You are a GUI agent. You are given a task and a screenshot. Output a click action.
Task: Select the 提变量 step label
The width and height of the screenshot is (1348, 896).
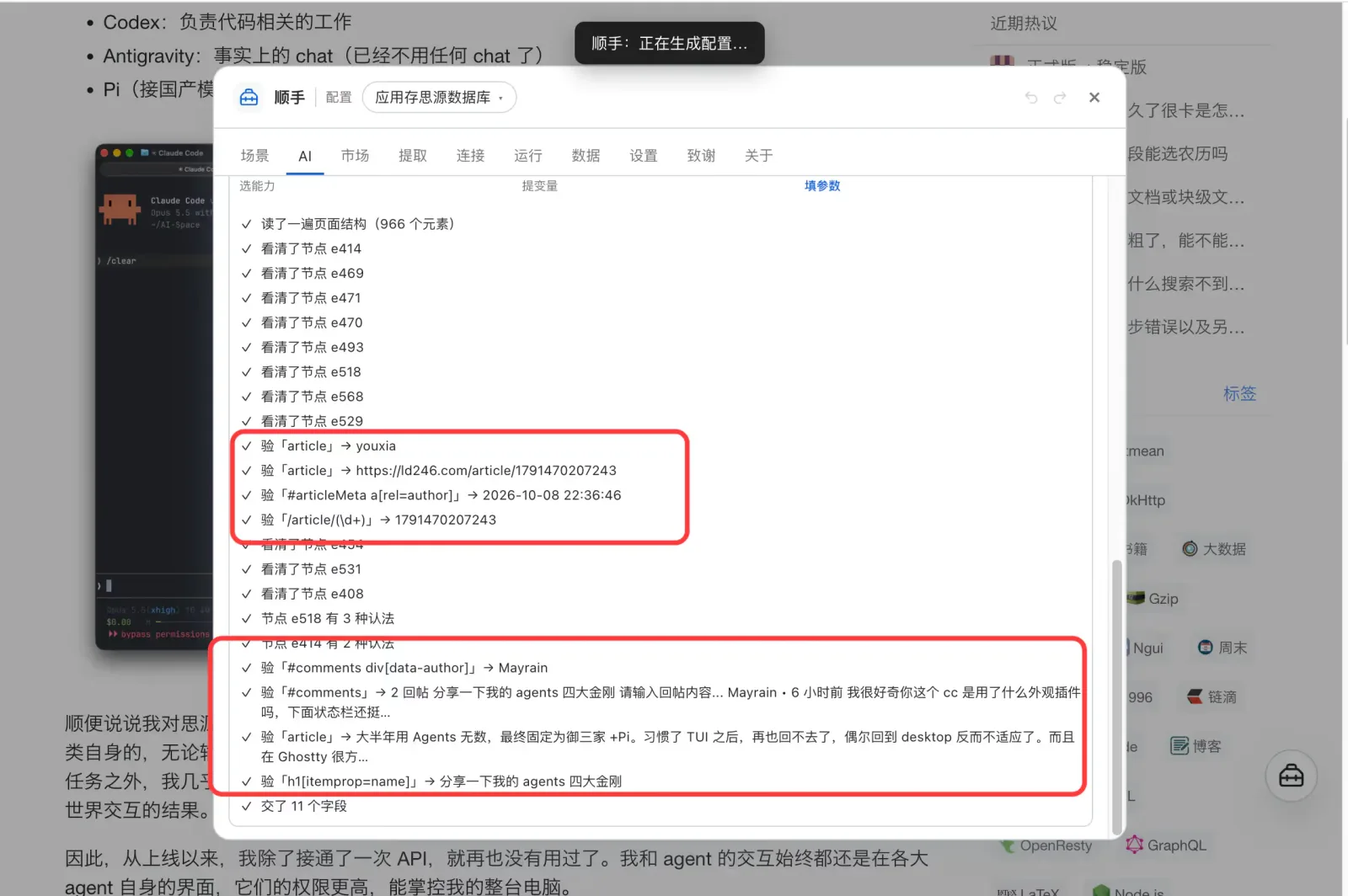(539, 186)
